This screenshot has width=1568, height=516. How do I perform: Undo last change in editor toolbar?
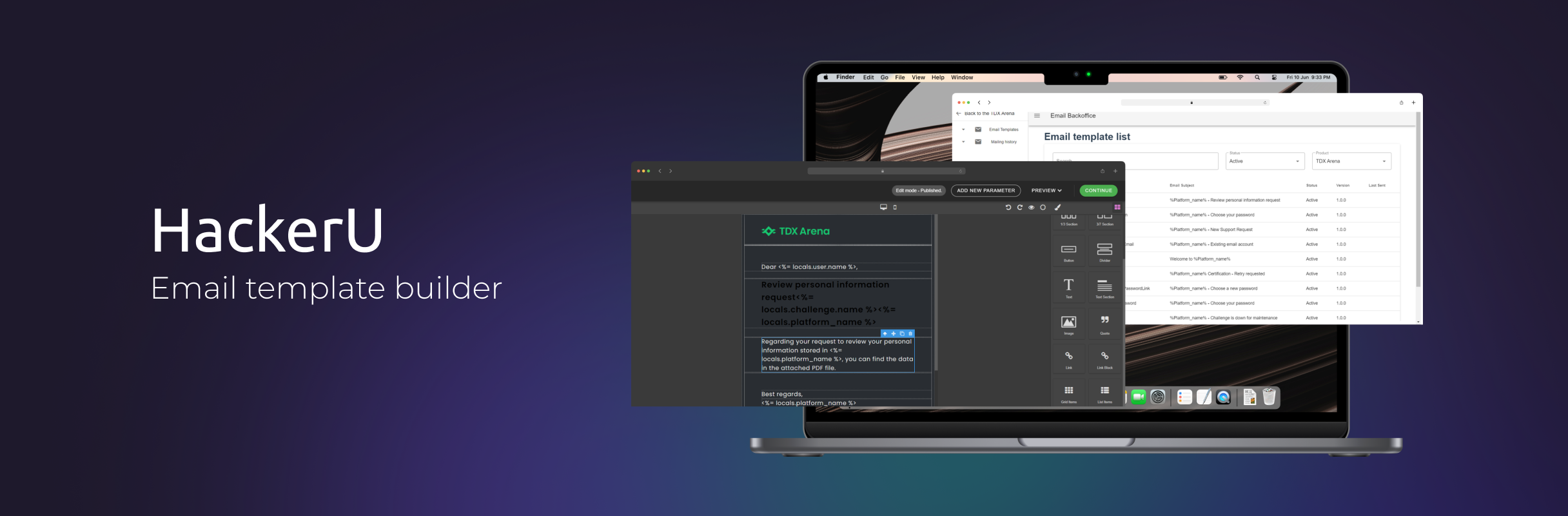pos(1008,207)
